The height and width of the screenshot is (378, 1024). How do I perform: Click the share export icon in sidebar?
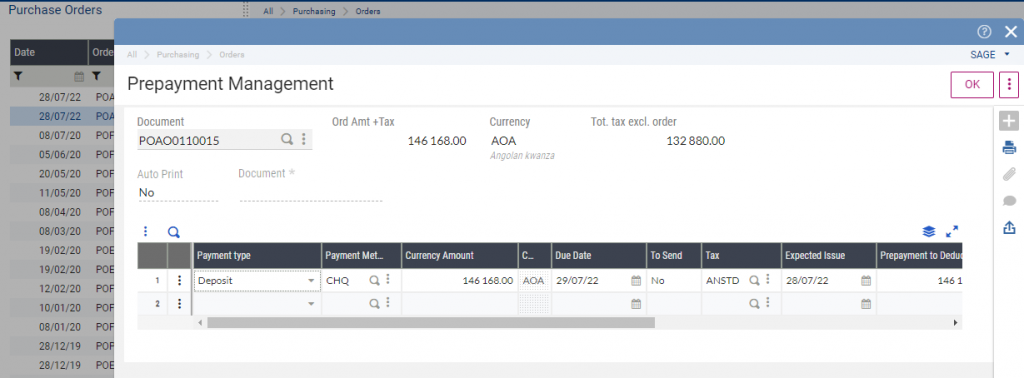tap(1009, 227)
